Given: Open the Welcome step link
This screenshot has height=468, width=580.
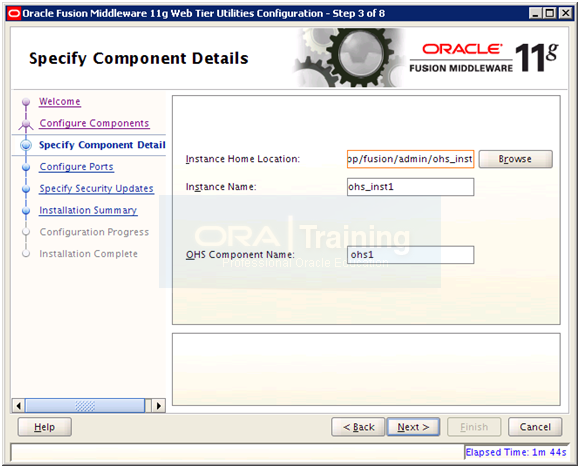Looking at the screenshot, I should (x=60, y=101).
